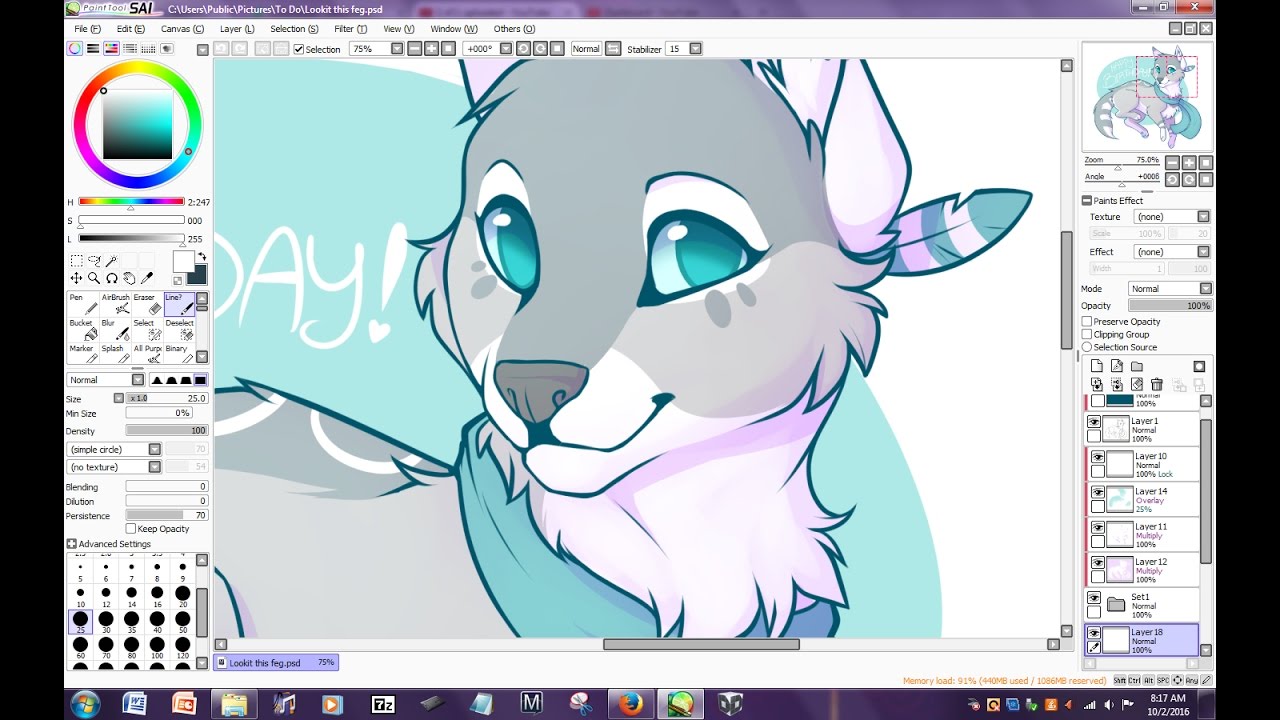Click the navigator thumbnail preview
Viewport: 1280px width, 720px height.
[1147, 97]
